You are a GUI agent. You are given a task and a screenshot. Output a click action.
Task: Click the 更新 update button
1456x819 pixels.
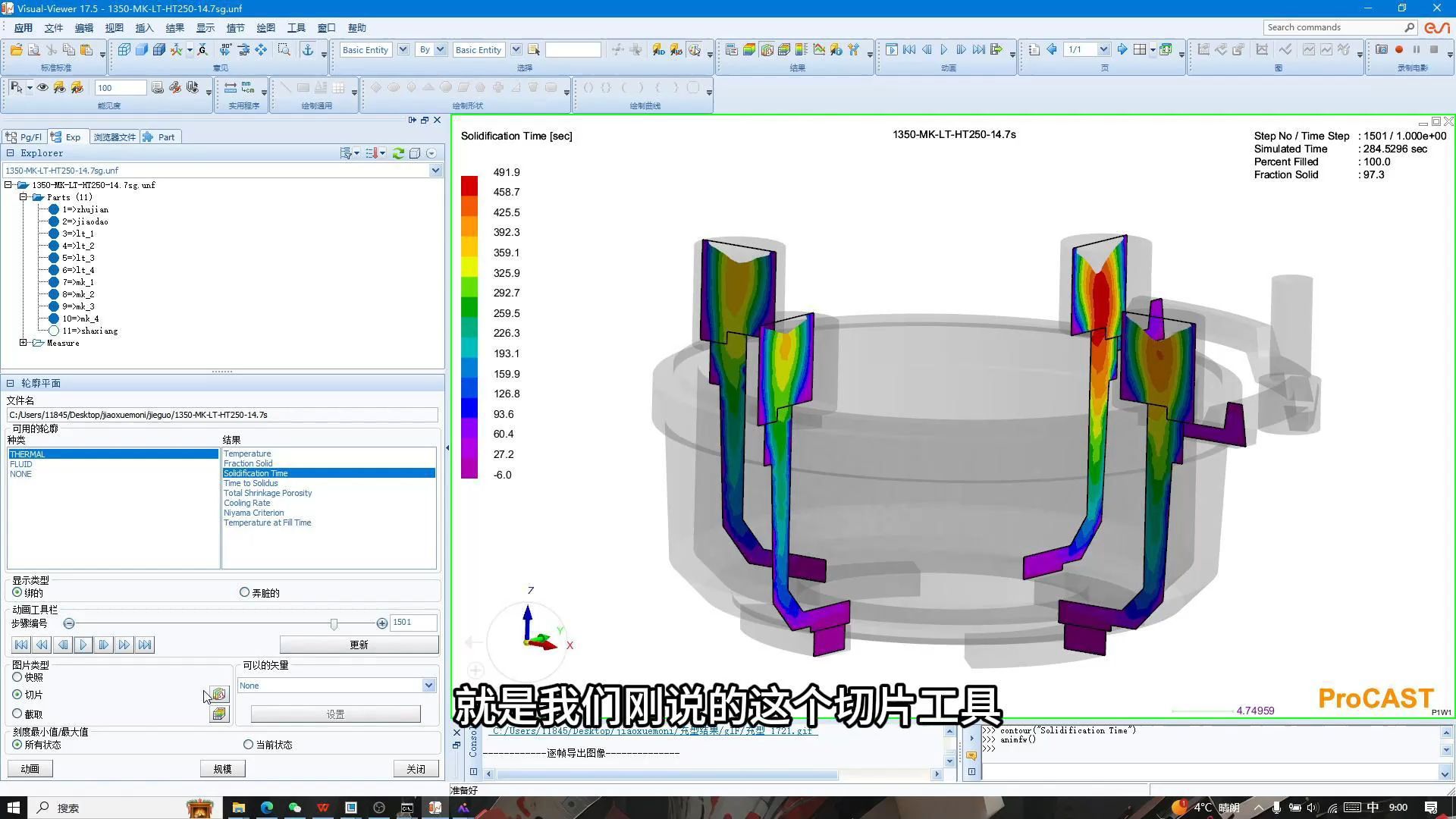[359, 645]
